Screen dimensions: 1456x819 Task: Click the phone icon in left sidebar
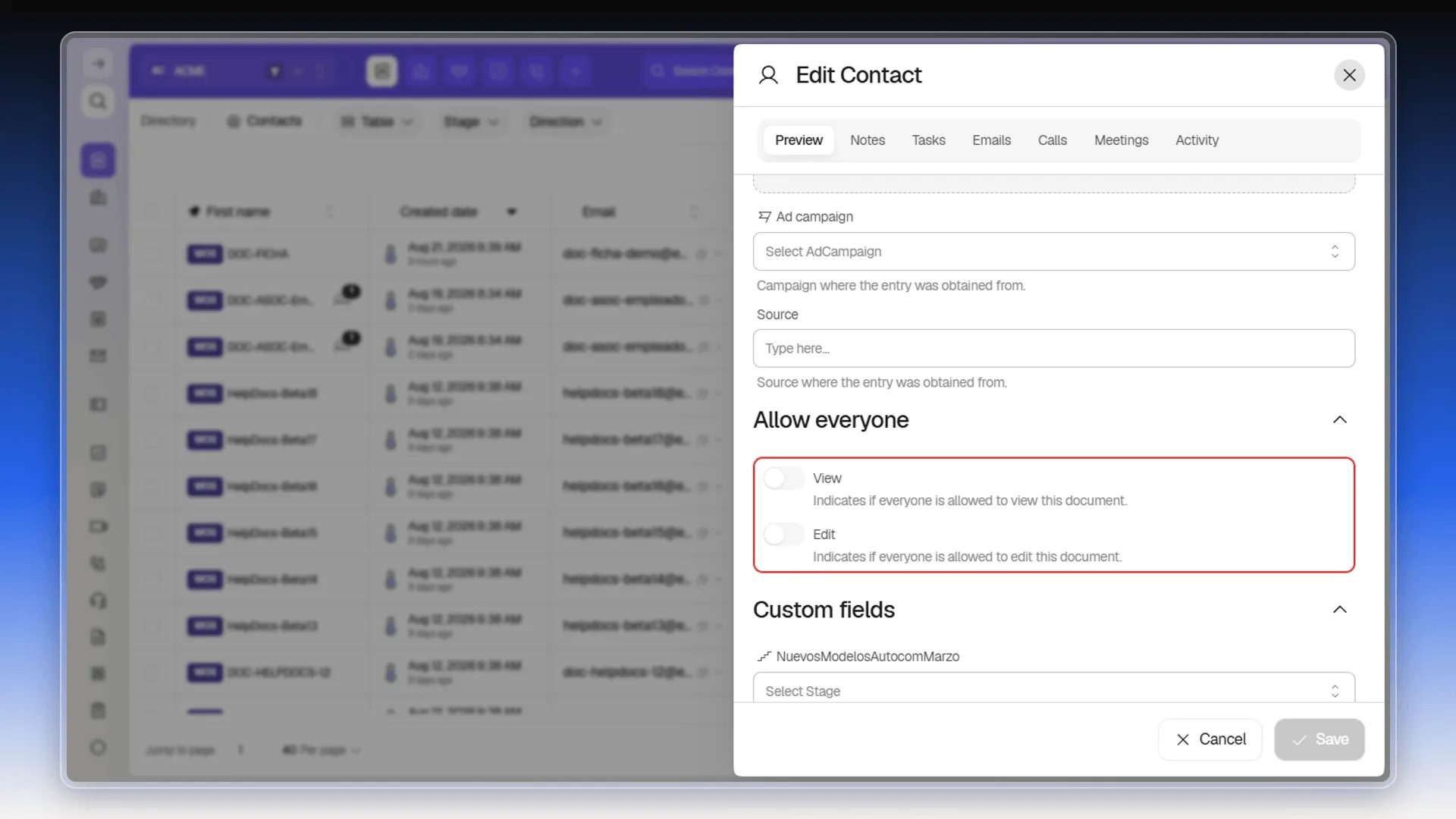98,563
